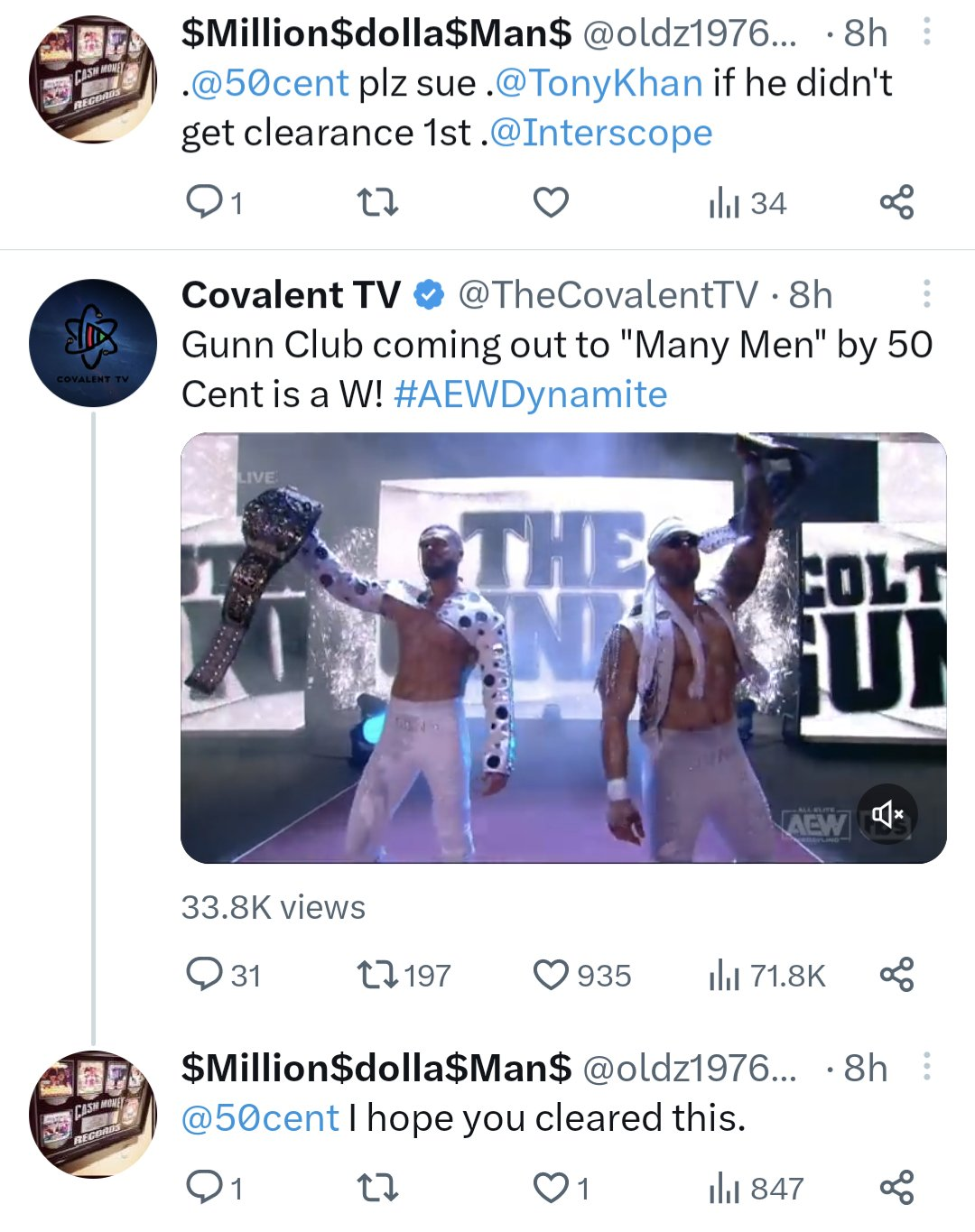Retweet the bottom 'I hope you cleared this' reply
Screen dimensions: 975x1232
pos(378,1188)
